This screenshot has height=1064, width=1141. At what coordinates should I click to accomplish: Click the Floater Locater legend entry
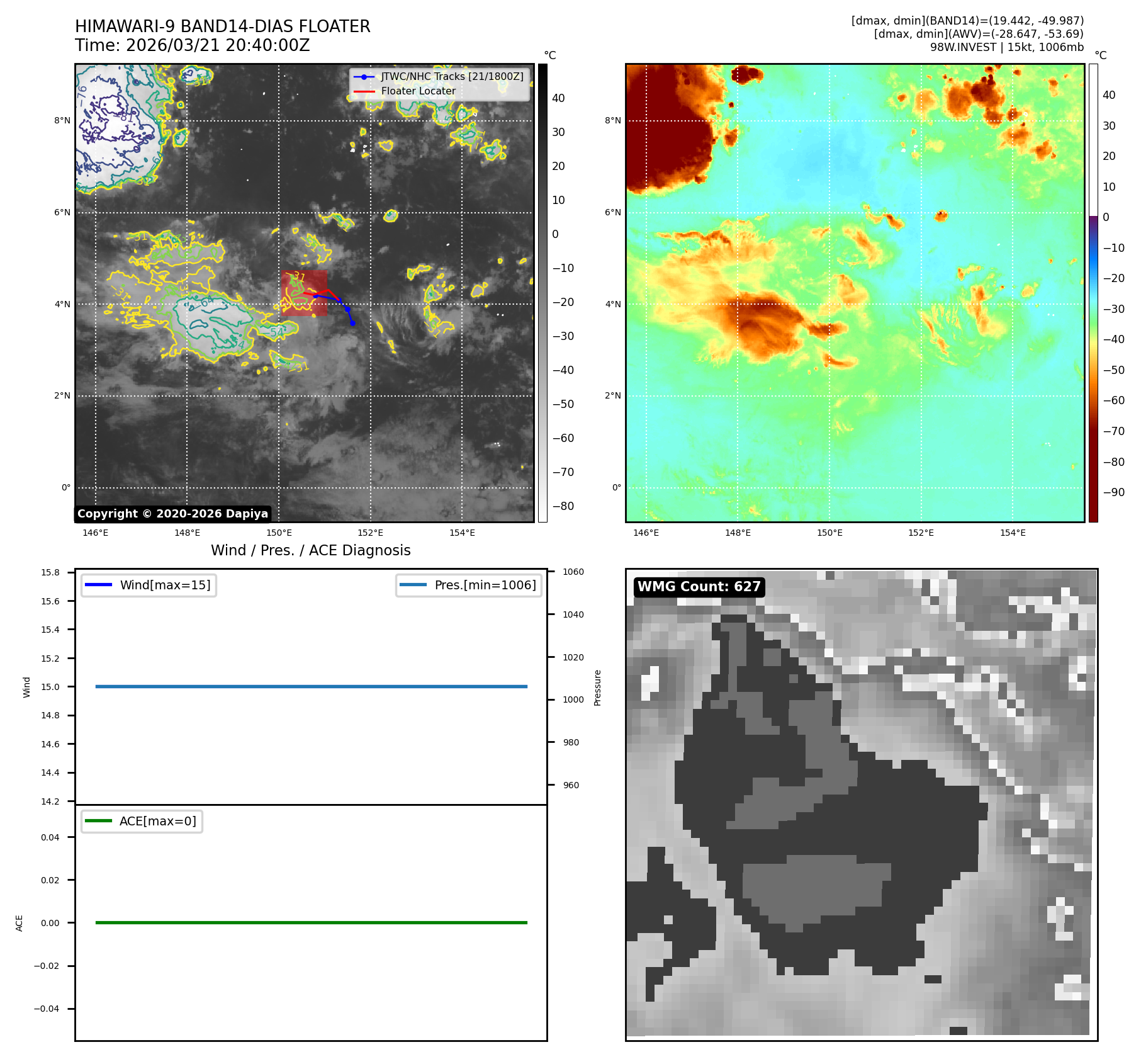click(x=418, y=91)
